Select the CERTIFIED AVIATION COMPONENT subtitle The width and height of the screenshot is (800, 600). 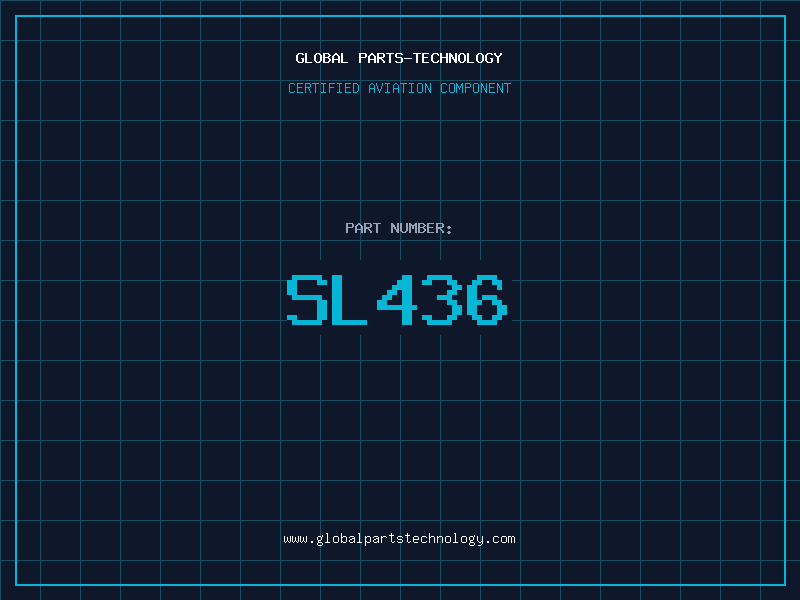(399, 88)
